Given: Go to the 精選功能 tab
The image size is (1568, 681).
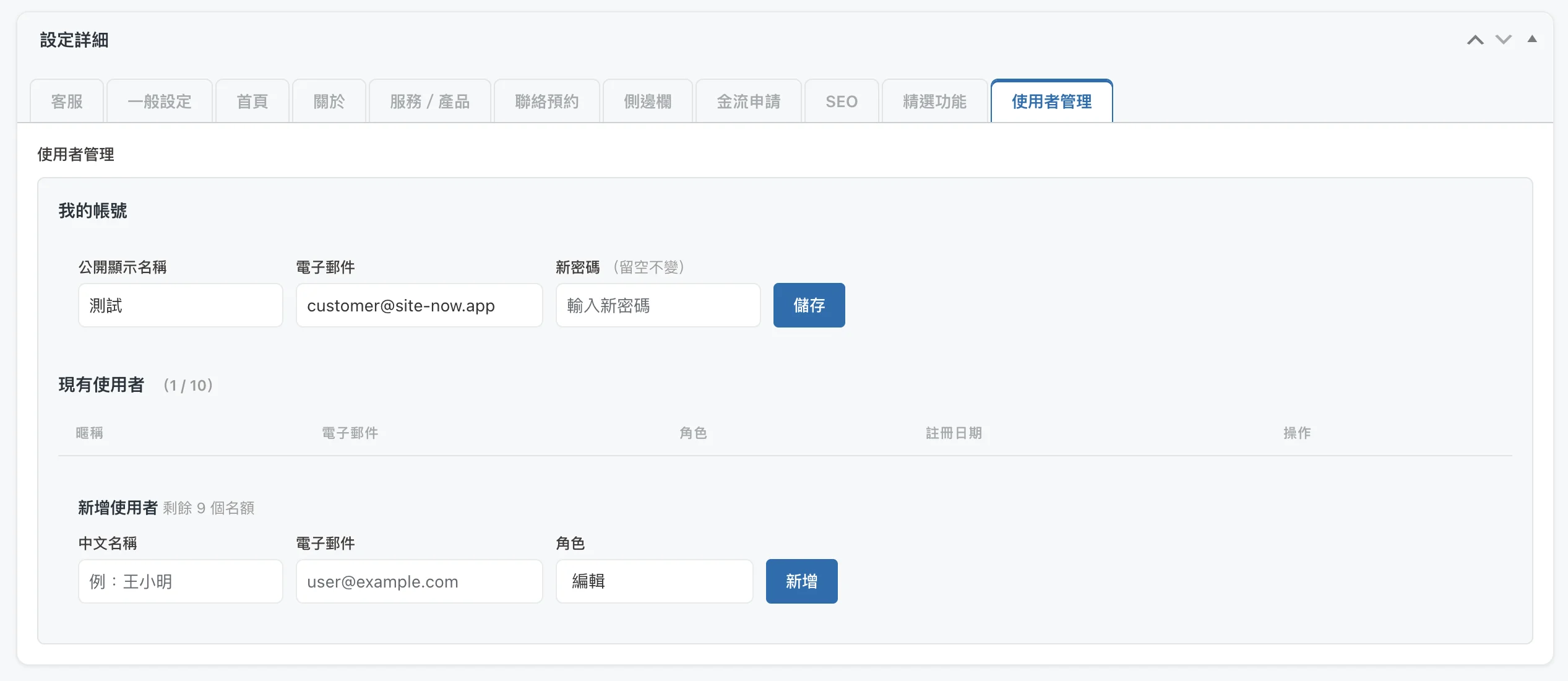Looking at the screenshot, I should point(934,102).
